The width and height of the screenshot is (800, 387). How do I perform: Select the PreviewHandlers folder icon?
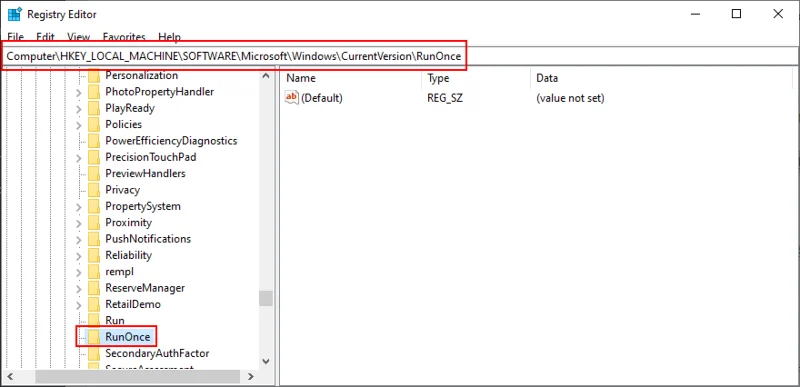94,173
